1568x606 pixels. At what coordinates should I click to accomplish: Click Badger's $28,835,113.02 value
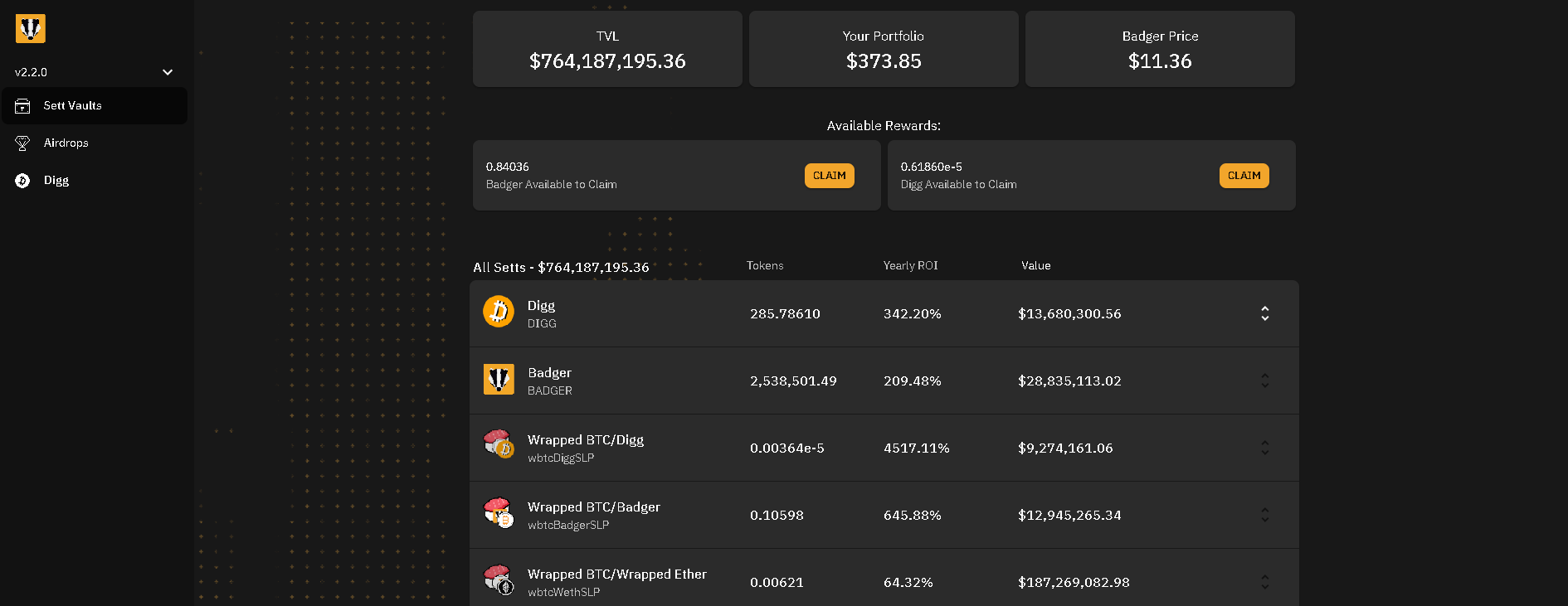coord(1069,381)
